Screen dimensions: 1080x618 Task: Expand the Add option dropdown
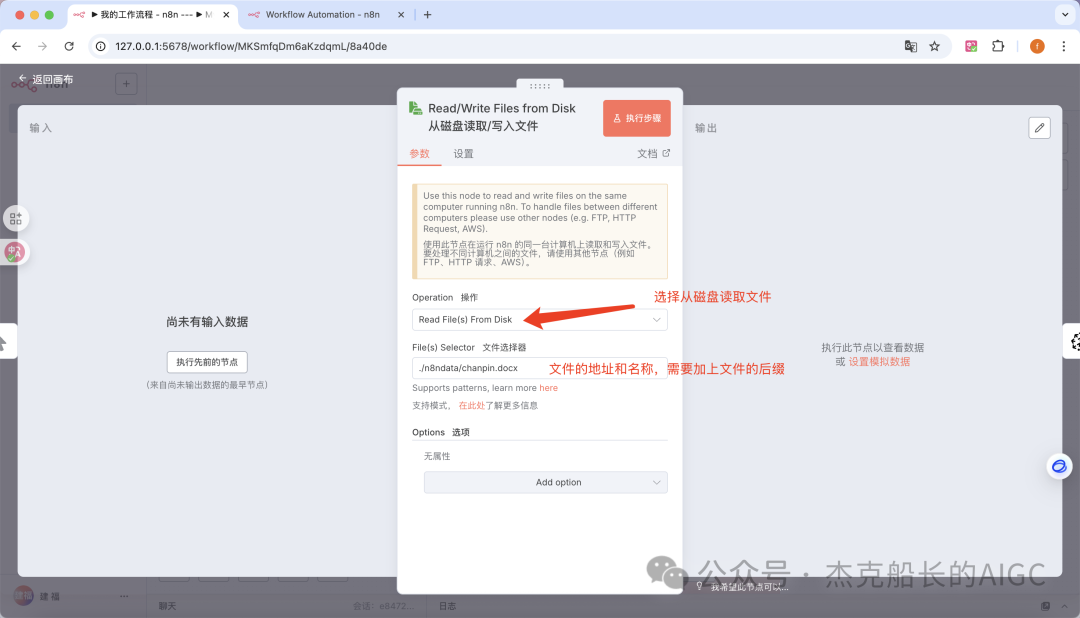coord(546,482)
